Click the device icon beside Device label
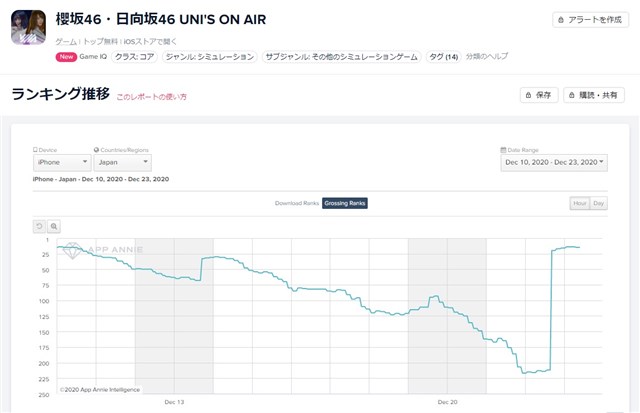 click(x=35, y=150)
